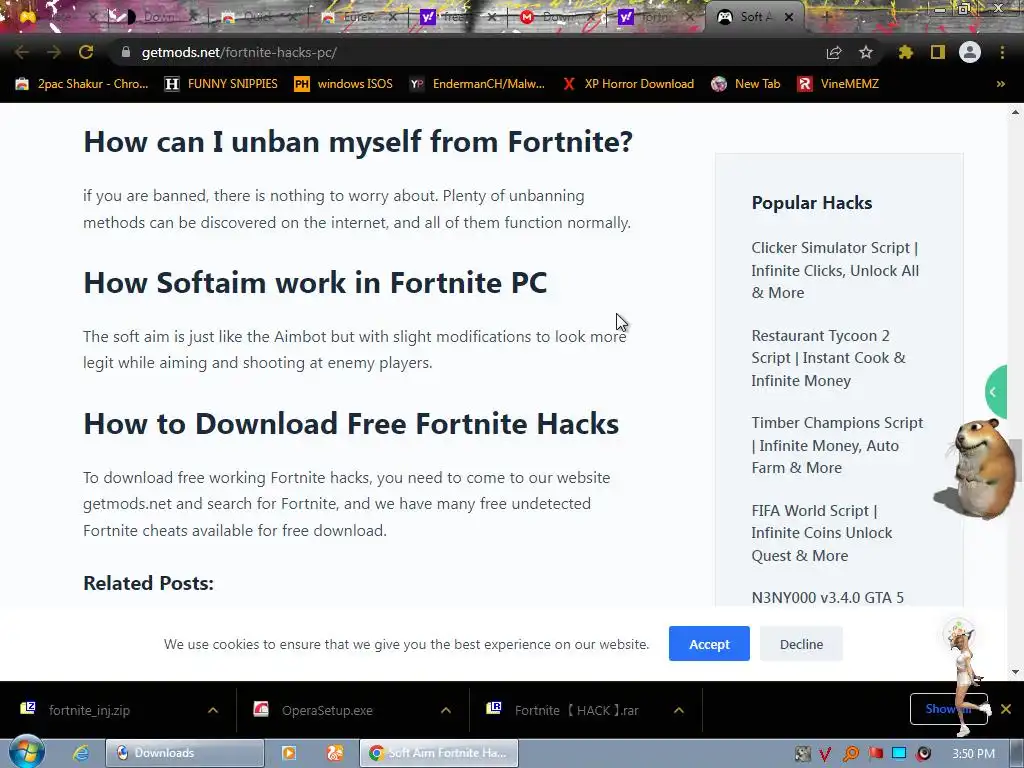Open Restaurant Tycoon 2 Script link

point(828,358)
